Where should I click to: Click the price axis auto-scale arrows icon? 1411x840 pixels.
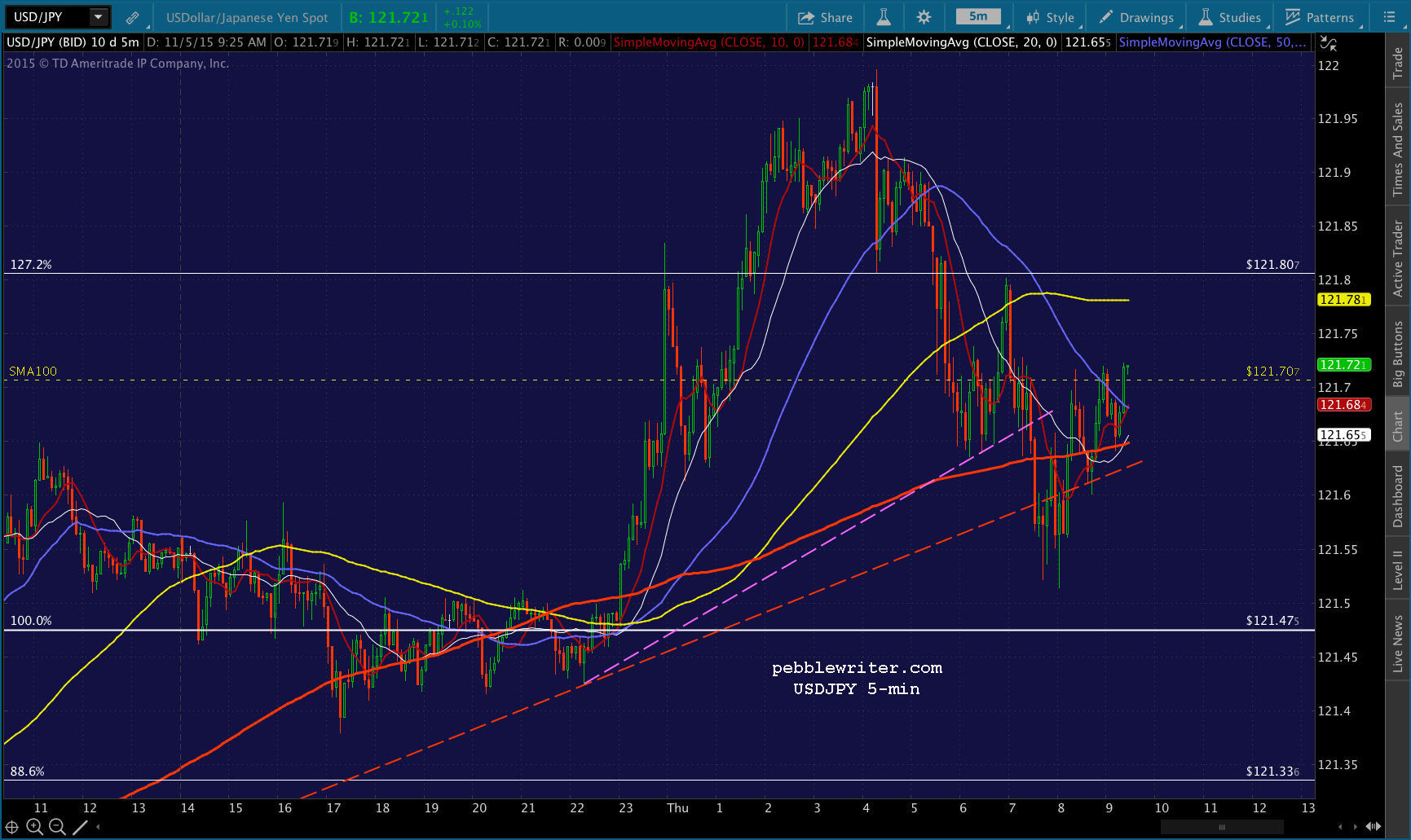click(1328, 43)
